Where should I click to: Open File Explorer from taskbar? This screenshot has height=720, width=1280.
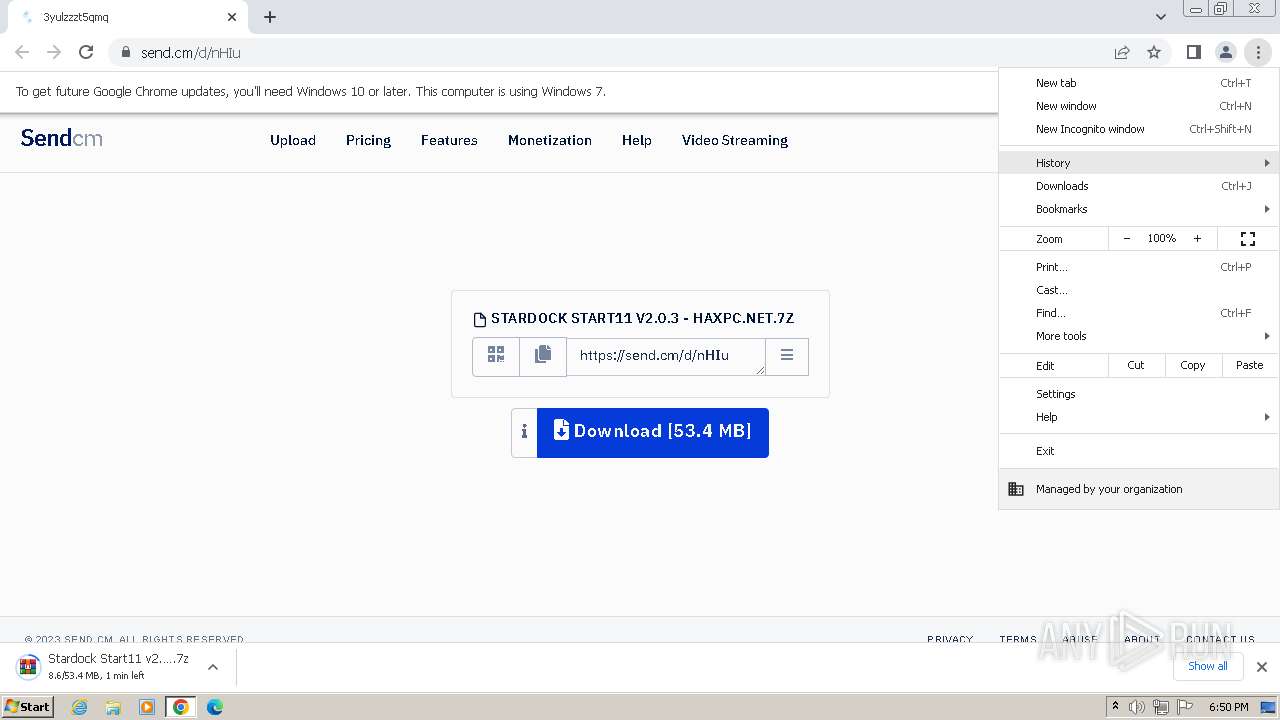113,707
